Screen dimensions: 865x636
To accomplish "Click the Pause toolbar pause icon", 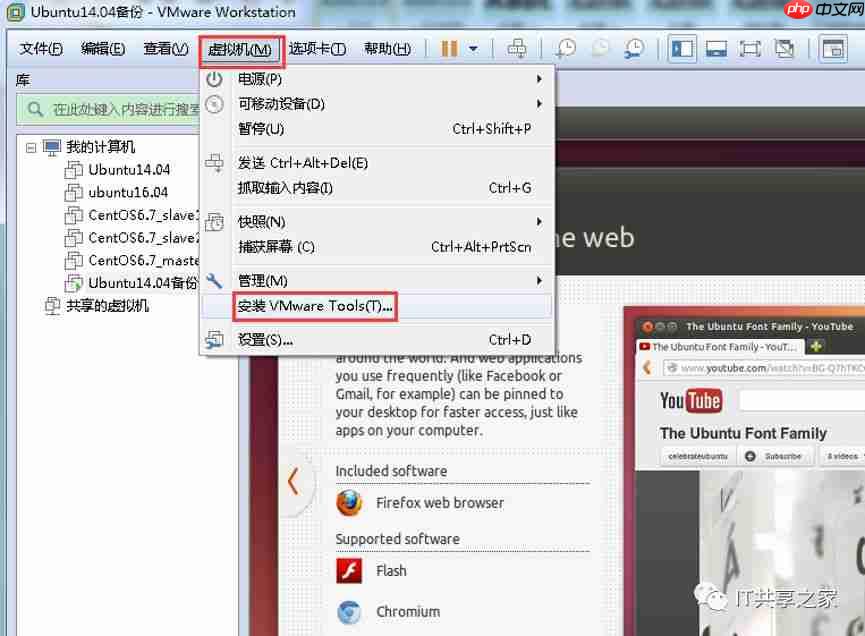I will click(x=450, y=47).
